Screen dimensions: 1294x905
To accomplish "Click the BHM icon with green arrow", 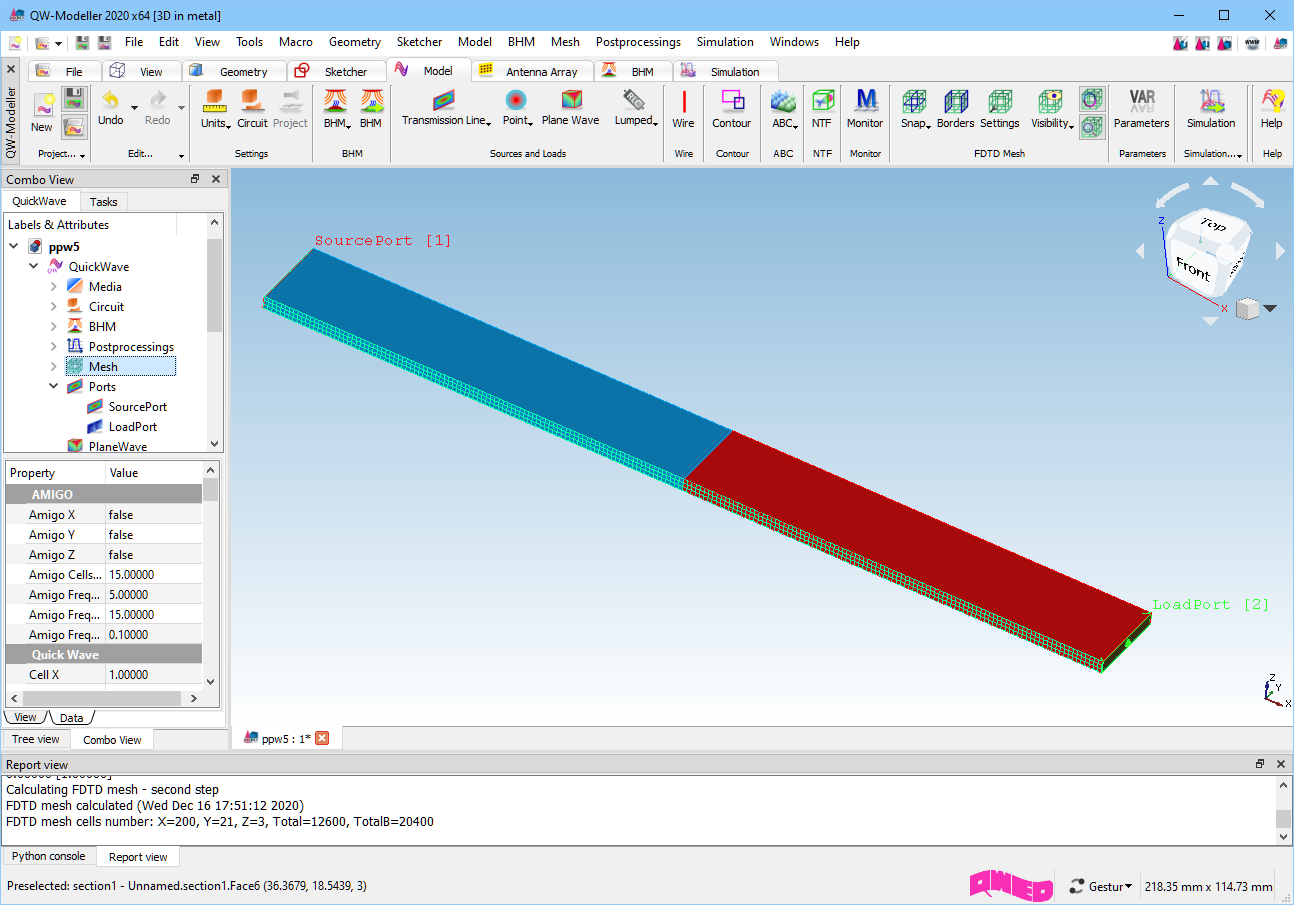I will [371, 110].
